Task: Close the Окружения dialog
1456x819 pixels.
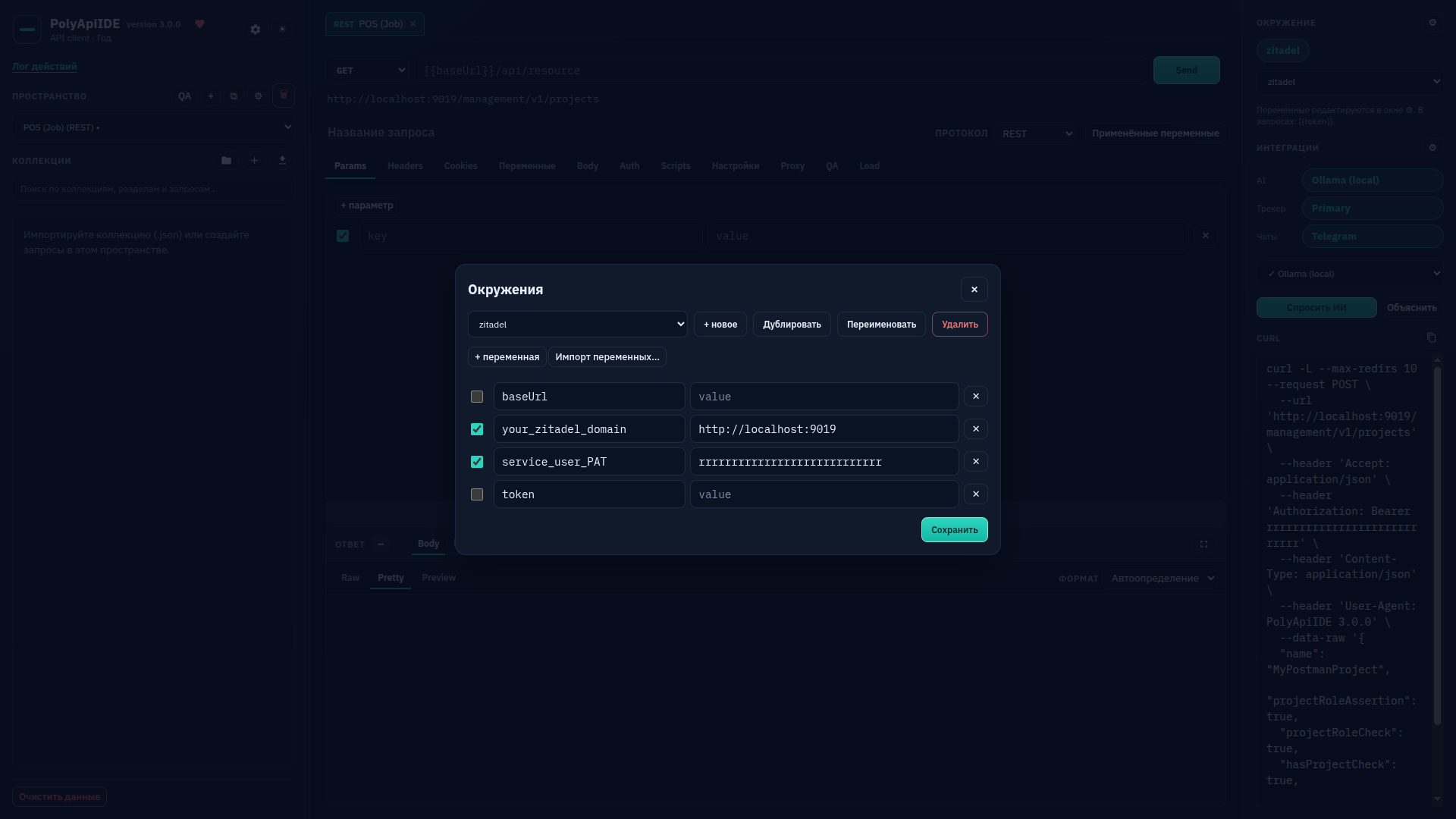Action: [974, 290]
